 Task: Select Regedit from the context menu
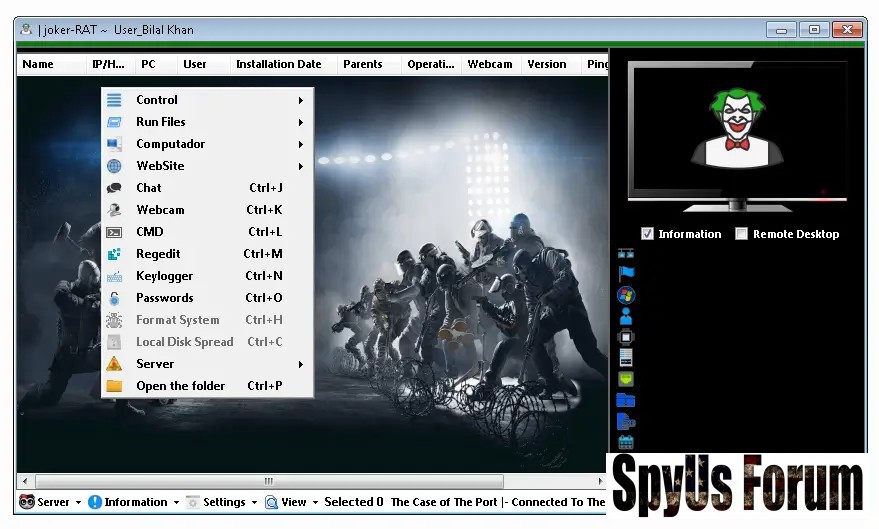pyautogui.click(x=158, y=254)
